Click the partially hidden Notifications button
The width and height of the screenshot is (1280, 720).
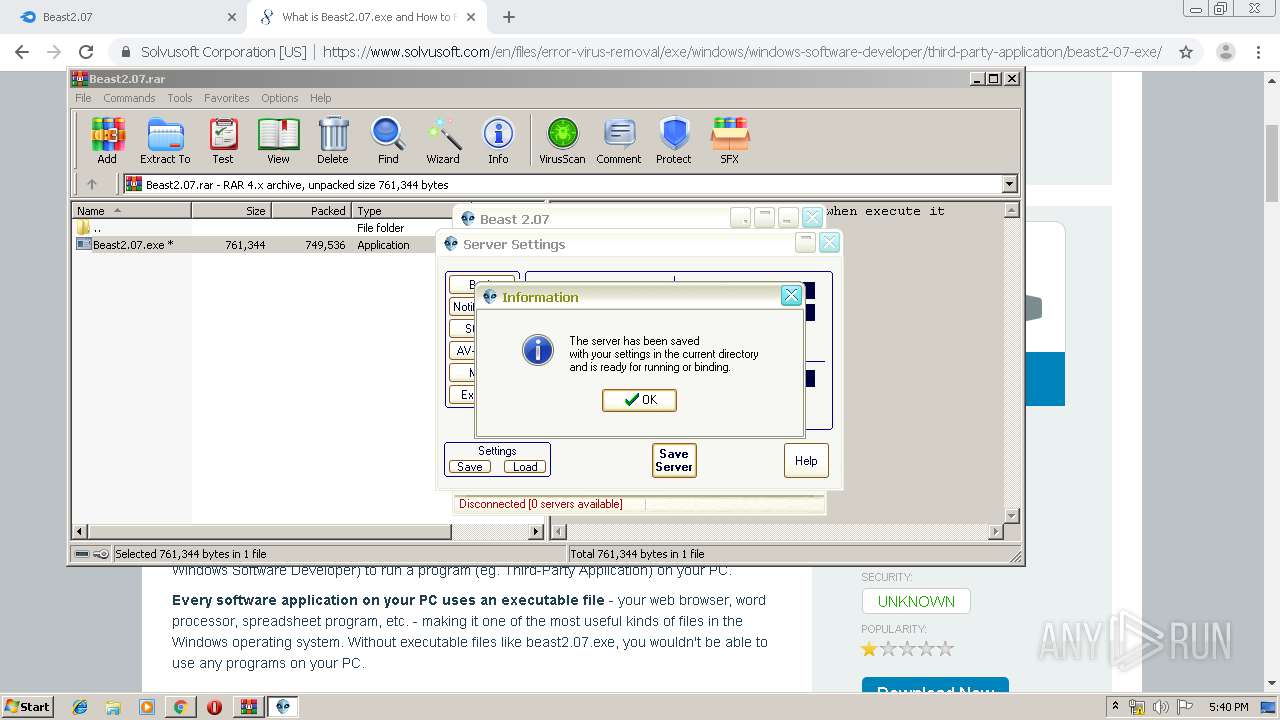(462, 307)
